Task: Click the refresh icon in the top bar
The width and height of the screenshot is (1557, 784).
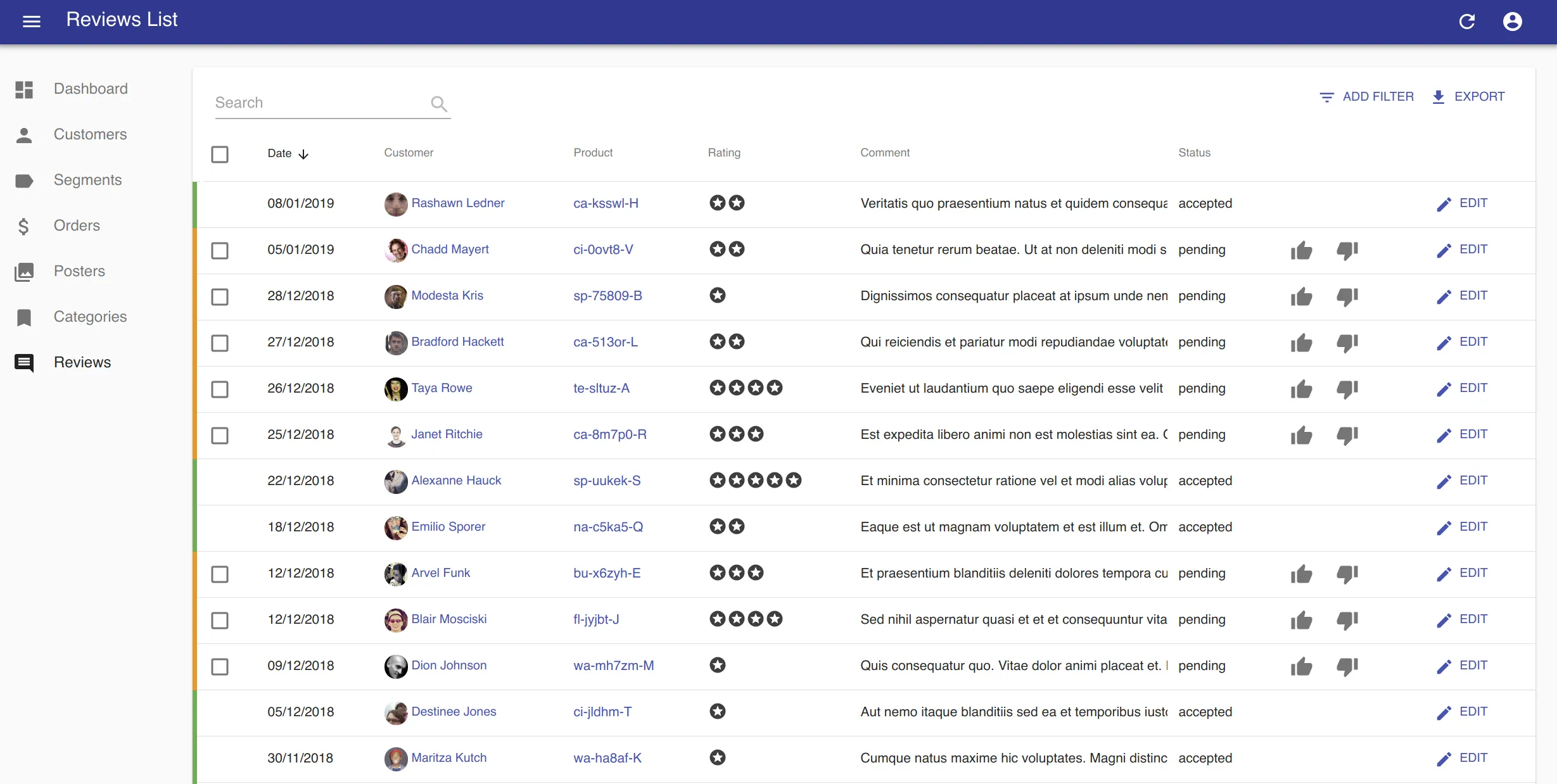Action: click(x=1466, y=21)
